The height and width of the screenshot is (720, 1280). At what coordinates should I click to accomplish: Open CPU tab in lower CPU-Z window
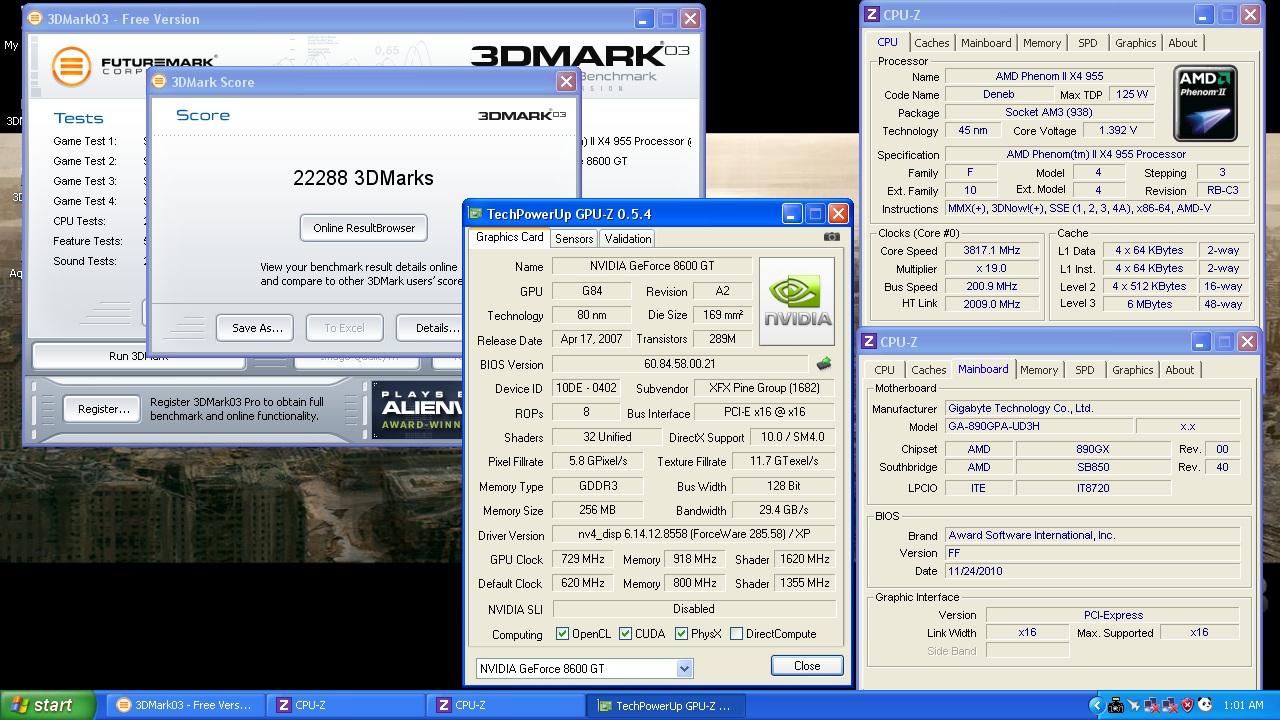[x=885, y=370]
